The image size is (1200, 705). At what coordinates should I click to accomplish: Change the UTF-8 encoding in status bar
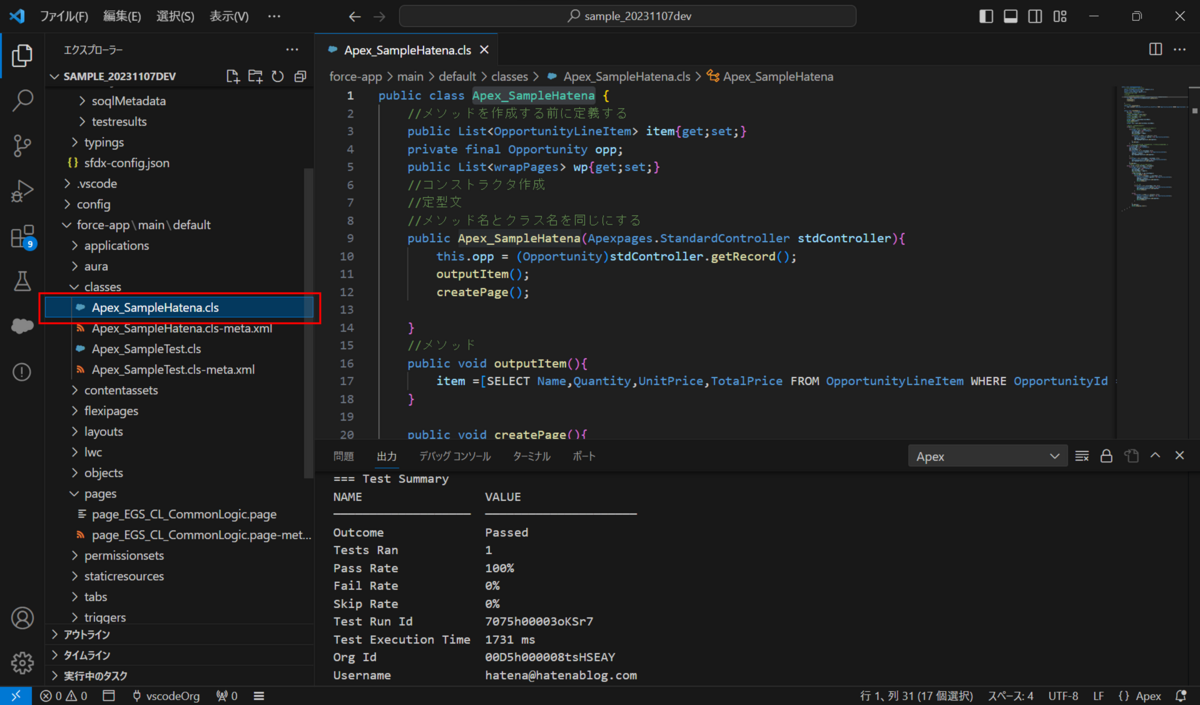click(1063, 696)
